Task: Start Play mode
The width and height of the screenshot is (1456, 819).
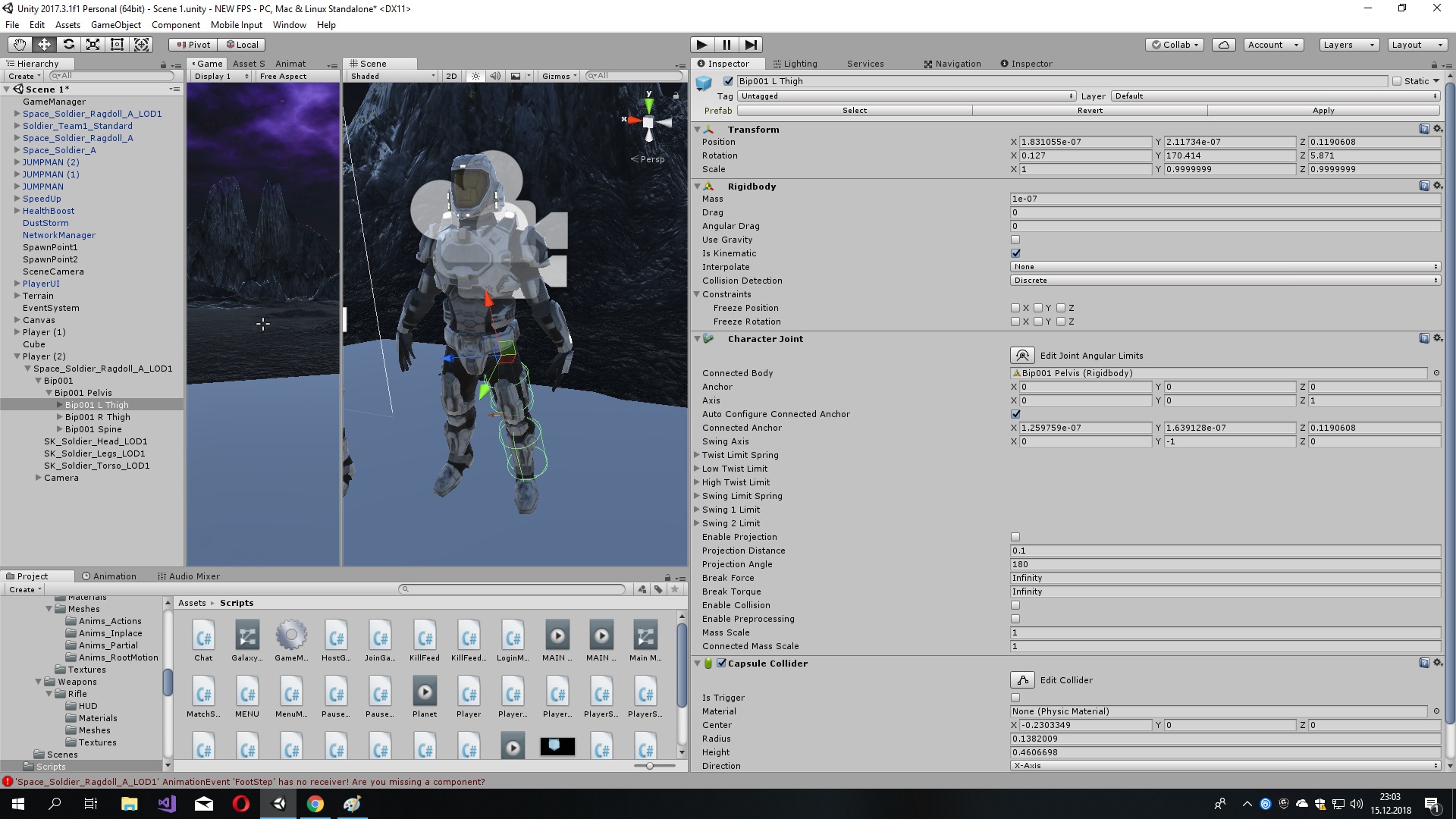Action: tap(702, 45)
